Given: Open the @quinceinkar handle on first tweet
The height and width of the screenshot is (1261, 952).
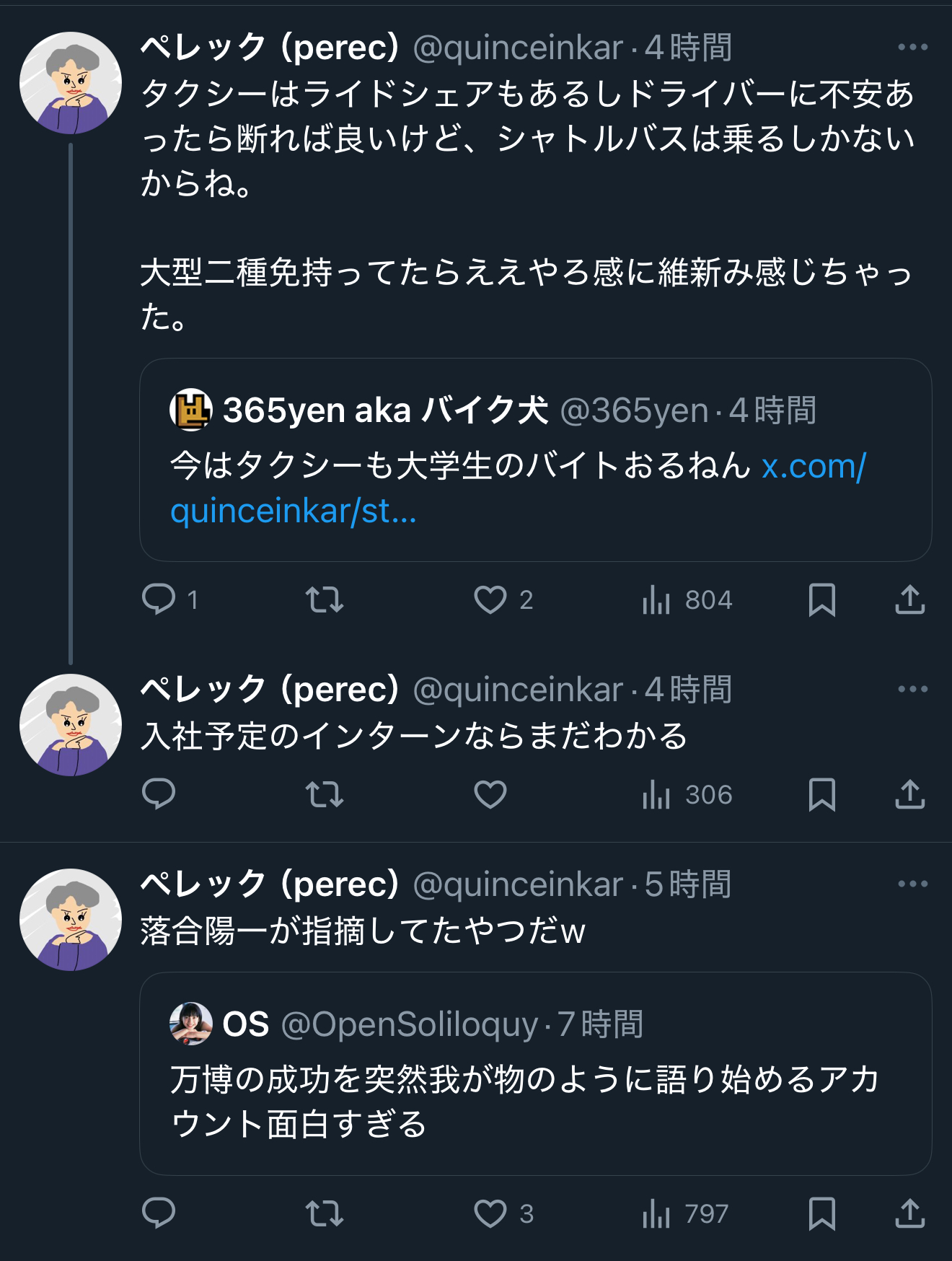Looking at the screenshot, I should pyautogui.click(x=518, y=48).
